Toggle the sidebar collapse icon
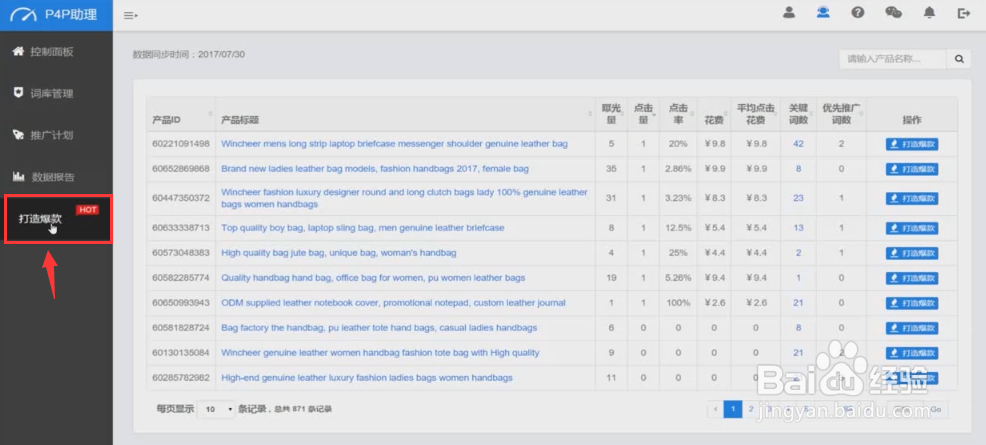The image size is (986, 445). [130, 15]
